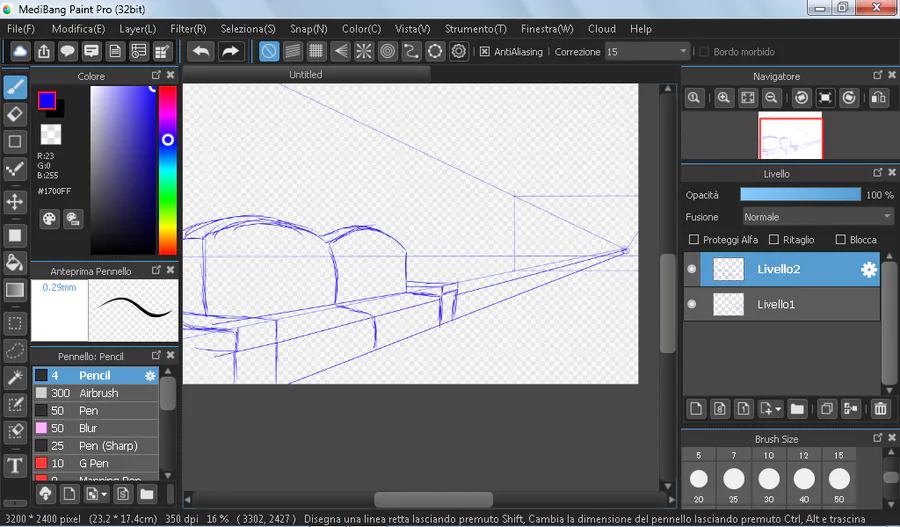Enable concentric circle snap
This screenshot has width=900, height=527.
pyautogui.click(x=388, y=52)
